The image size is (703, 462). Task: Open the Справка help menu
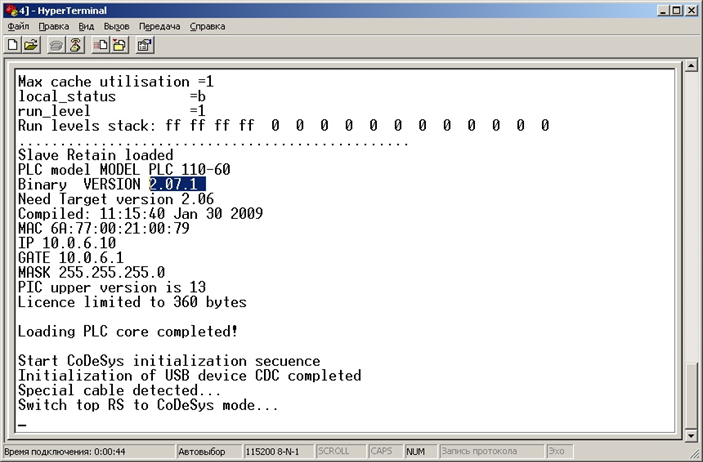coord(207,25)
